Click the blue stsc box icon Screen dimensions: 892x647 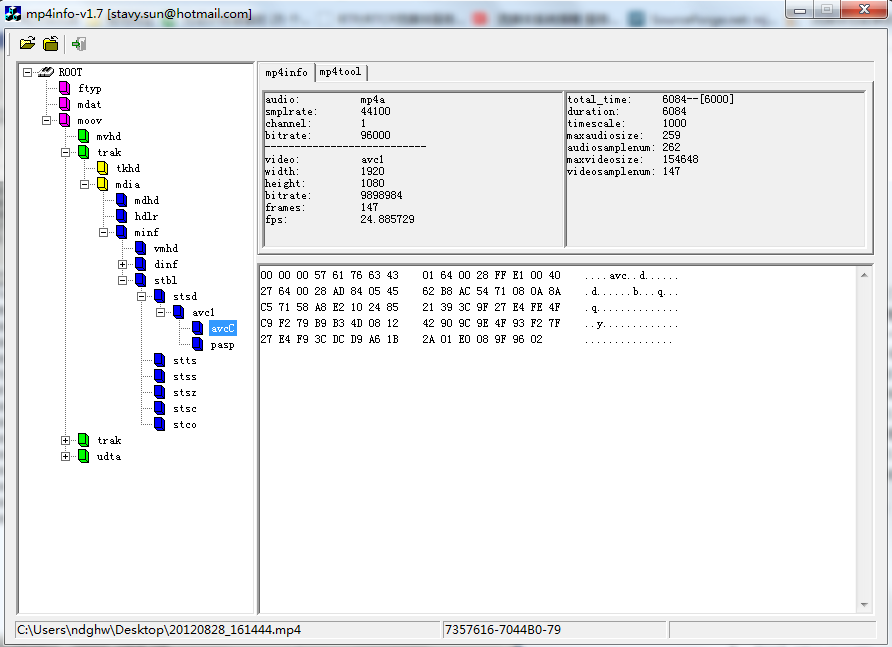[160, 408]
